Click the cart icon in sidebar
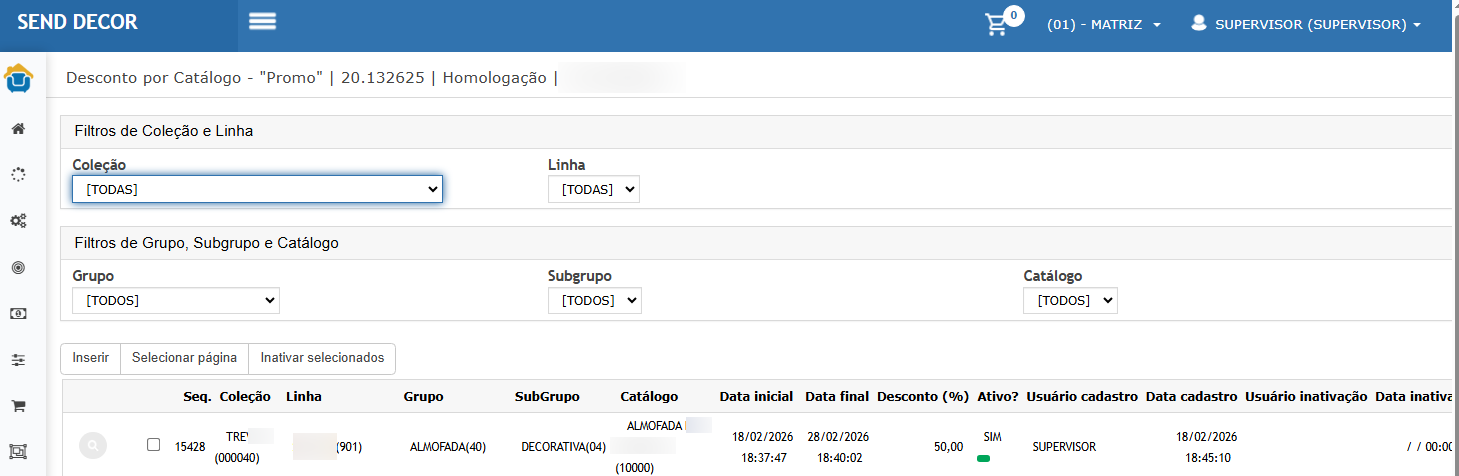Viewport: 1459px width, 476px height. (18, 405)
